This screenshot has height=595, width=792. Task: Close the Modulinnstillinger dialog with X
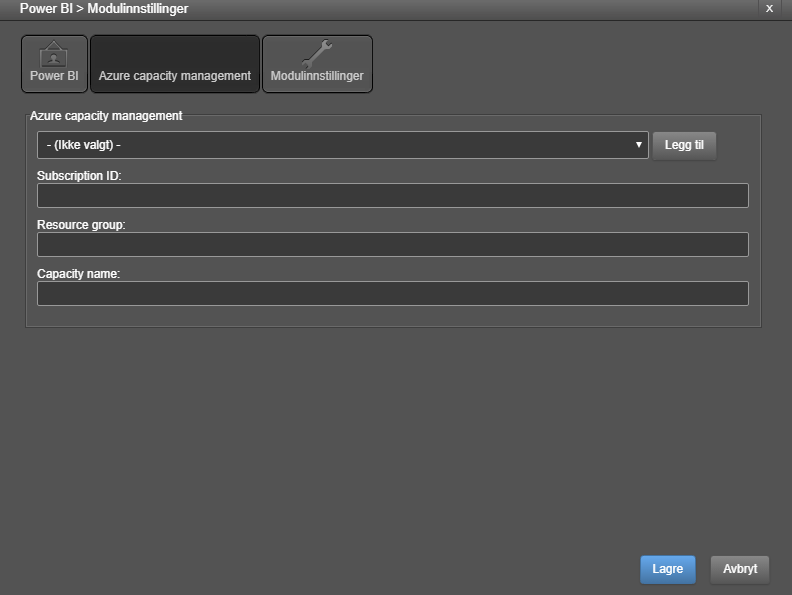coord(769,9)
